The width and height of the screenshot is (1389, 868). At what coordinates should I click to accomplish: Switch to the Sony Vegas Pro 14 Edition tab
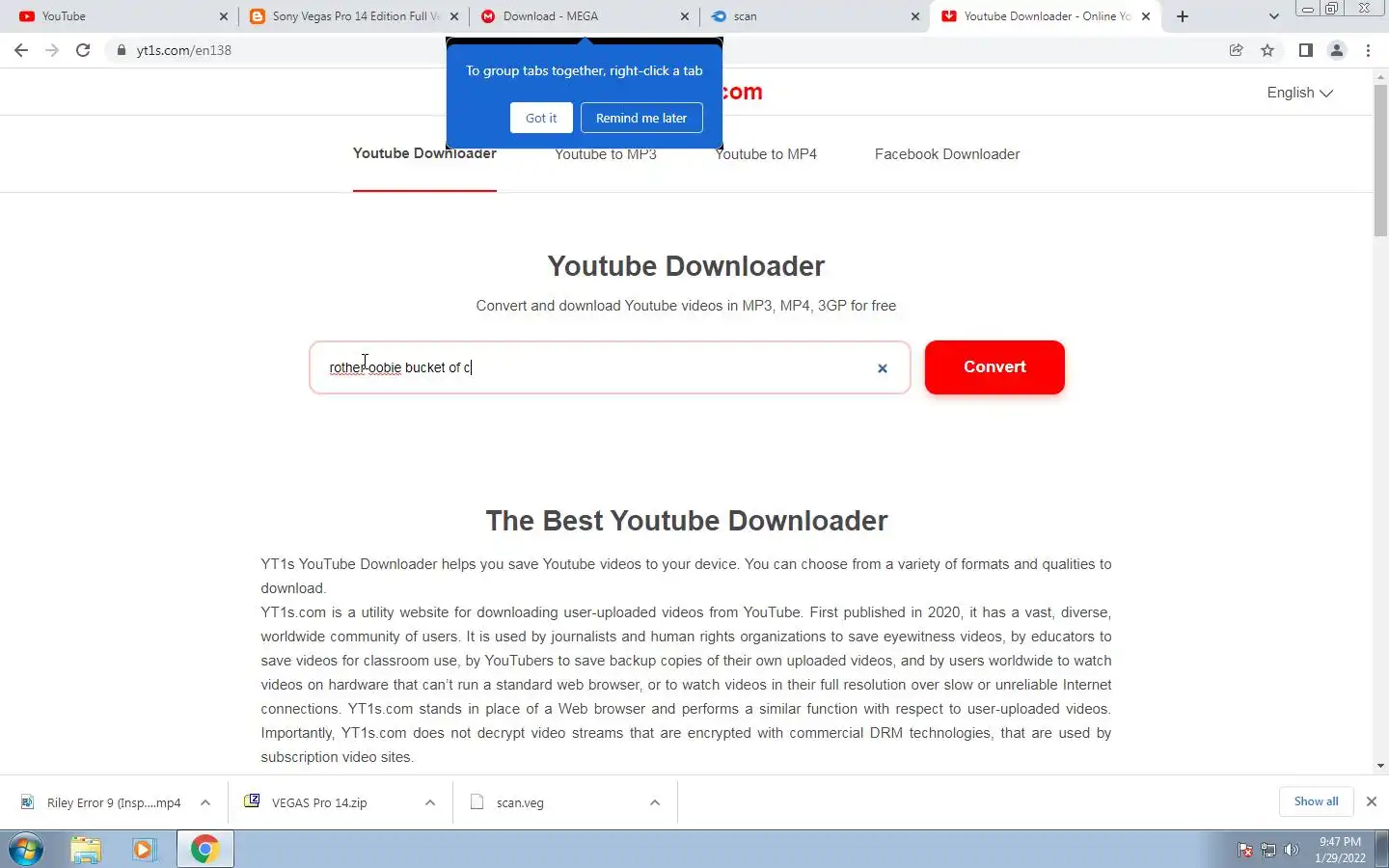pos(352,16)
